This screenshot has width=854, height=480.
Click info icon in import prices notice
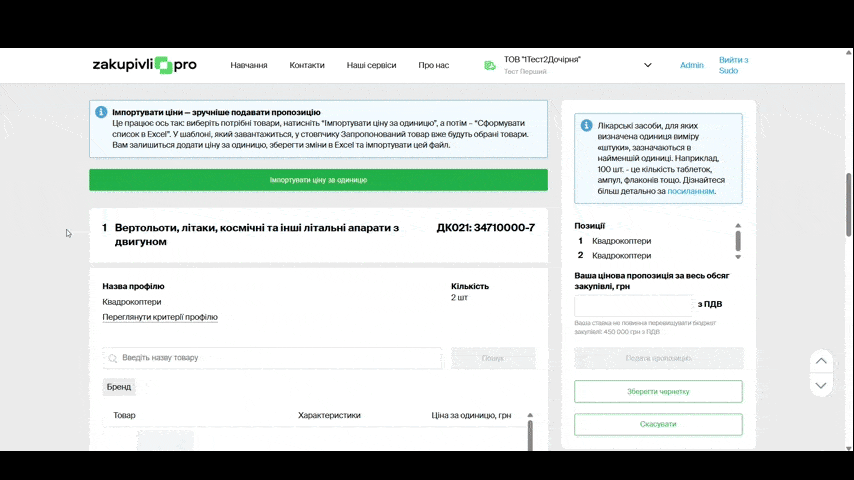pyautogui.click(x=101, y=112)
